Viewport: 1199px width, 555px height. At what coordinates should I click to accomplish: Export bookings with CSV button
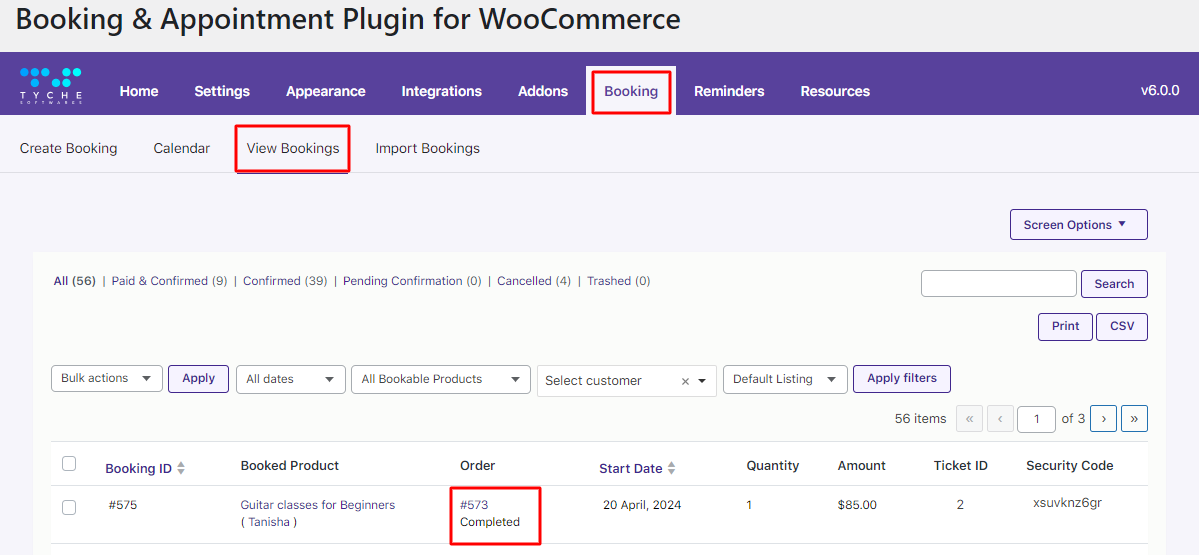pyautogui.click(x=1122, y=326)
